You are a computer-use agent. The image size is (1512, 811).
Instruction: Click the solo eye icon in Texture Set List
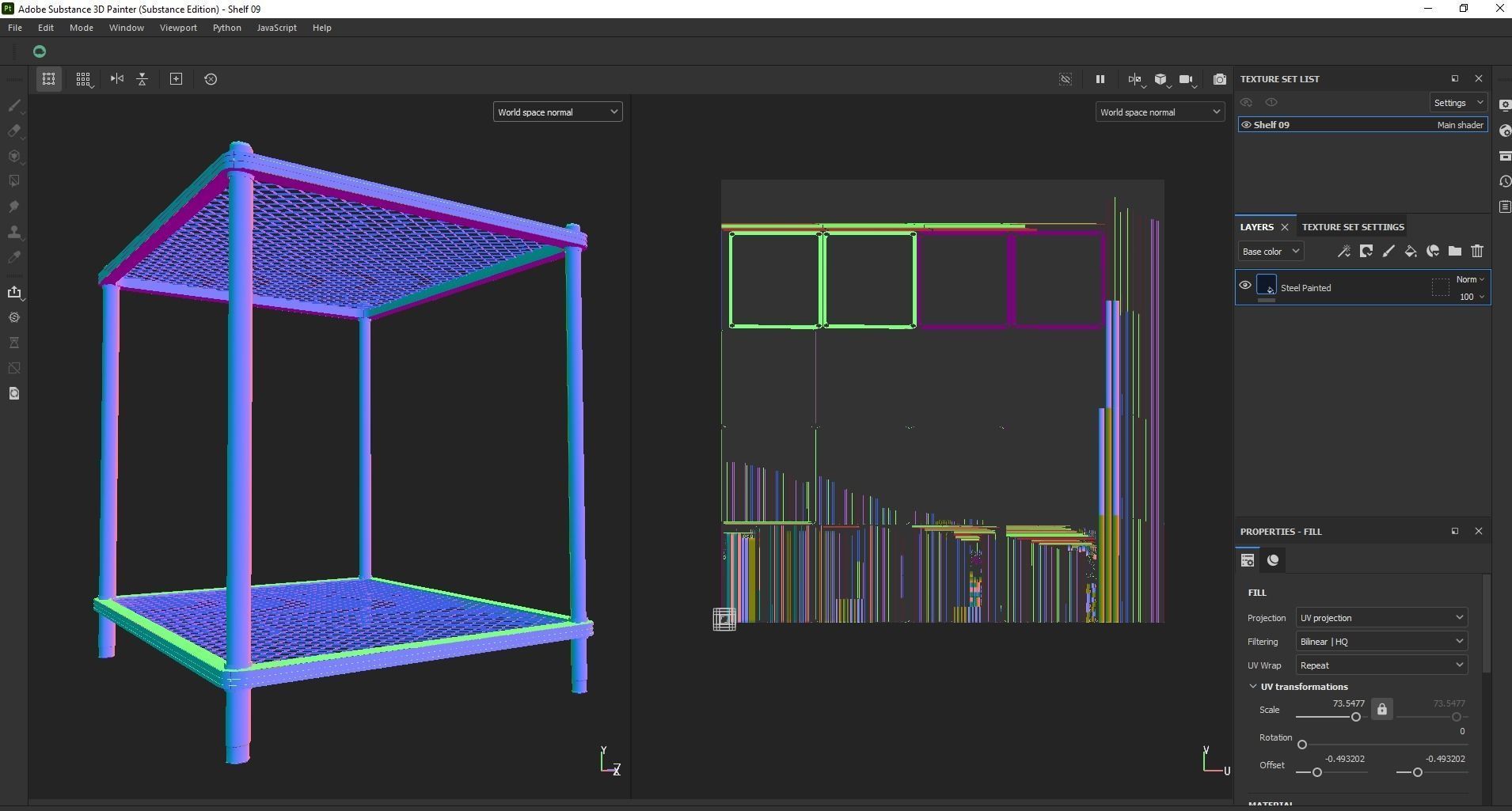coord(1271,103)
